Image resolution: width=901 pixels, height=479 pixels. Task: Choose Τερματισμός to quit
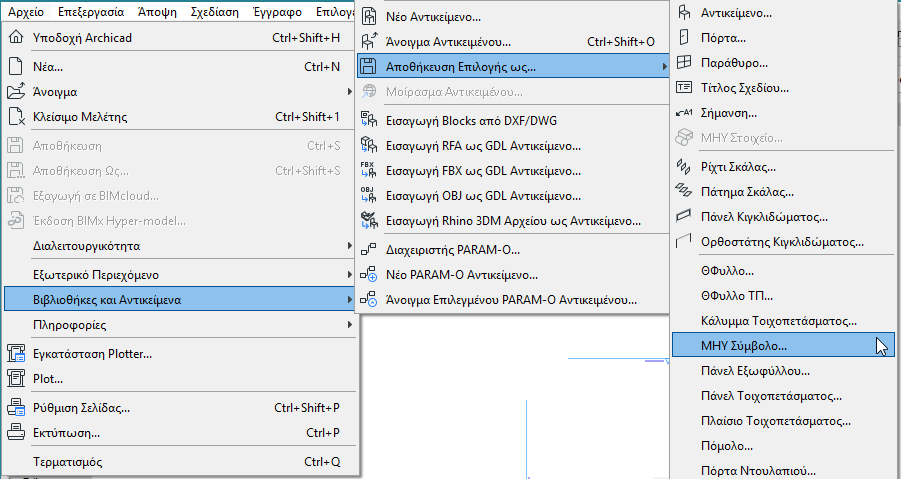point(180,462)
